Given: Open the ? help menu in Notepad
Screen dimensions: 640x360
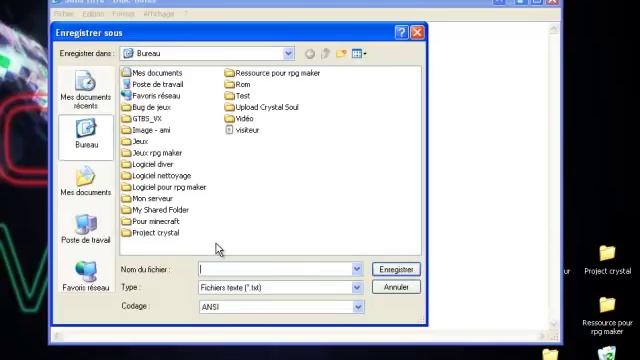Looking at the screenshot, I should click(186, 14).
